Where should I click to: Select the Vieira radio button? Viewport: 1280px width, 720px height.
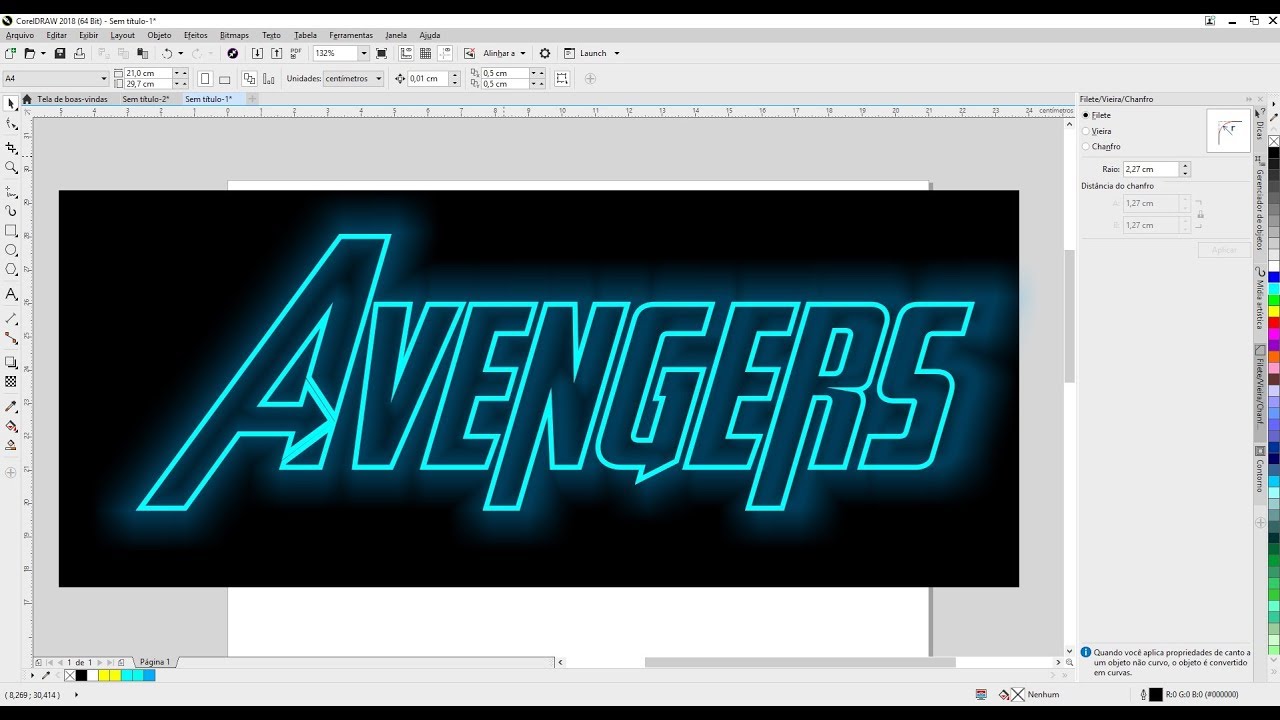point(1086,131)
